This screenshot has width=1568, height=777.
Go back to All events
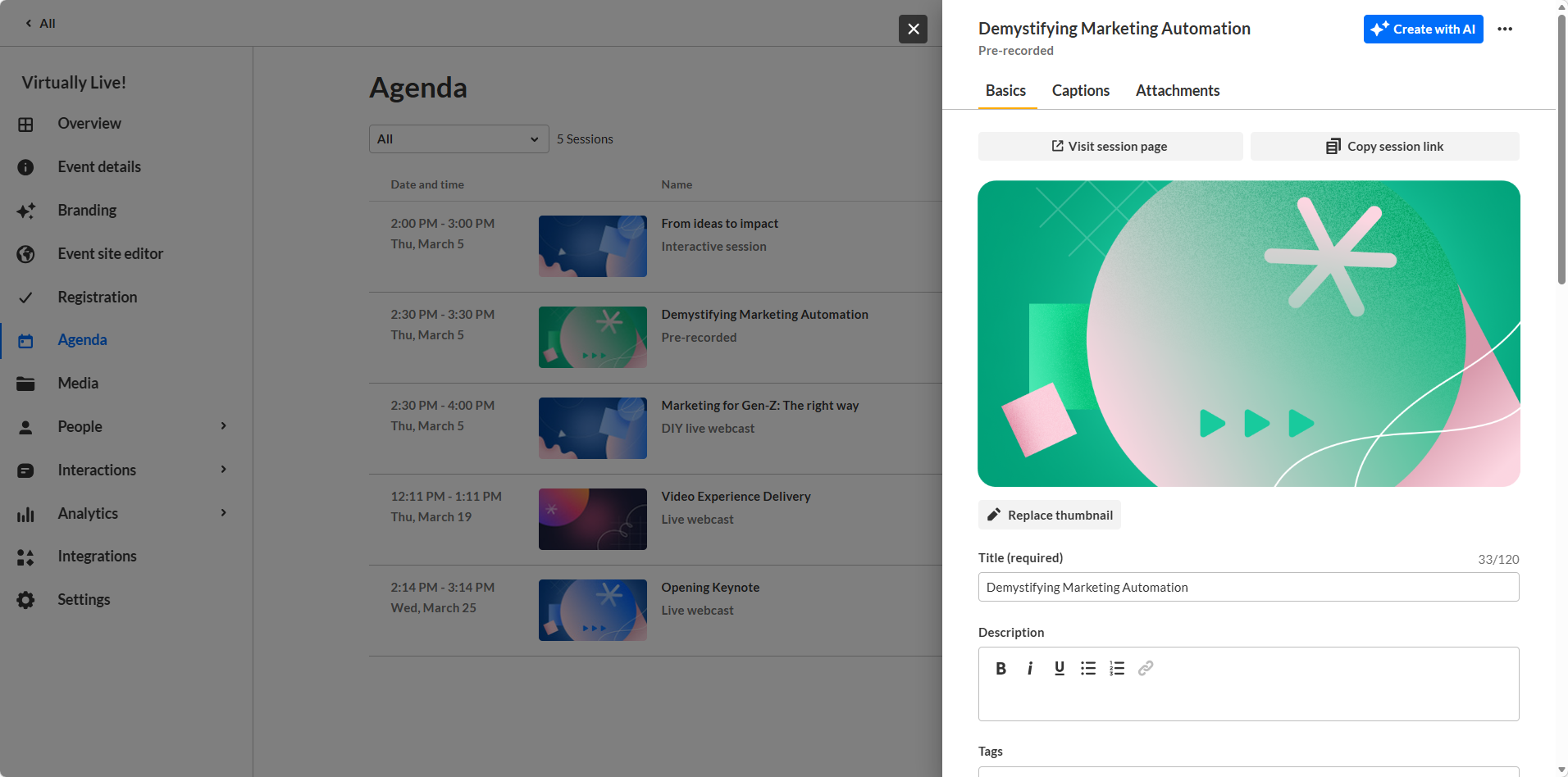pos(40,23)
